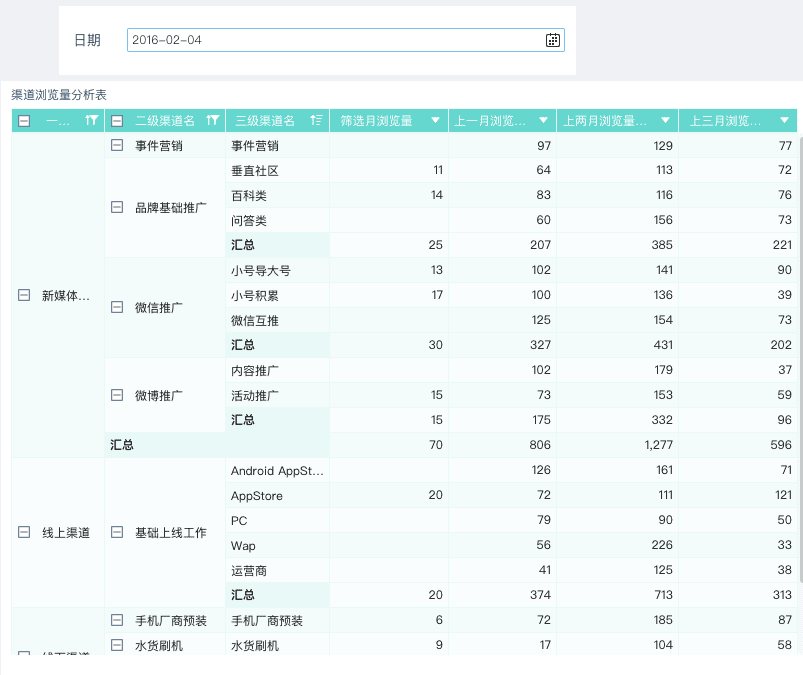
Task: Click value 226 in Wap row
Action: [x=662, y=545]
